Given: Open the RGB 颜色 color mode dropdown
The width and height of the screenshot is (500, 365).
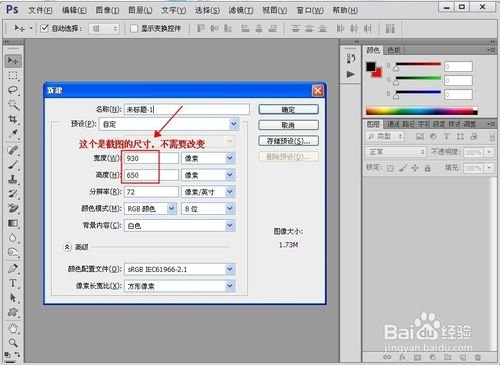Looking at the screenshot, I should tap(150, 209).
